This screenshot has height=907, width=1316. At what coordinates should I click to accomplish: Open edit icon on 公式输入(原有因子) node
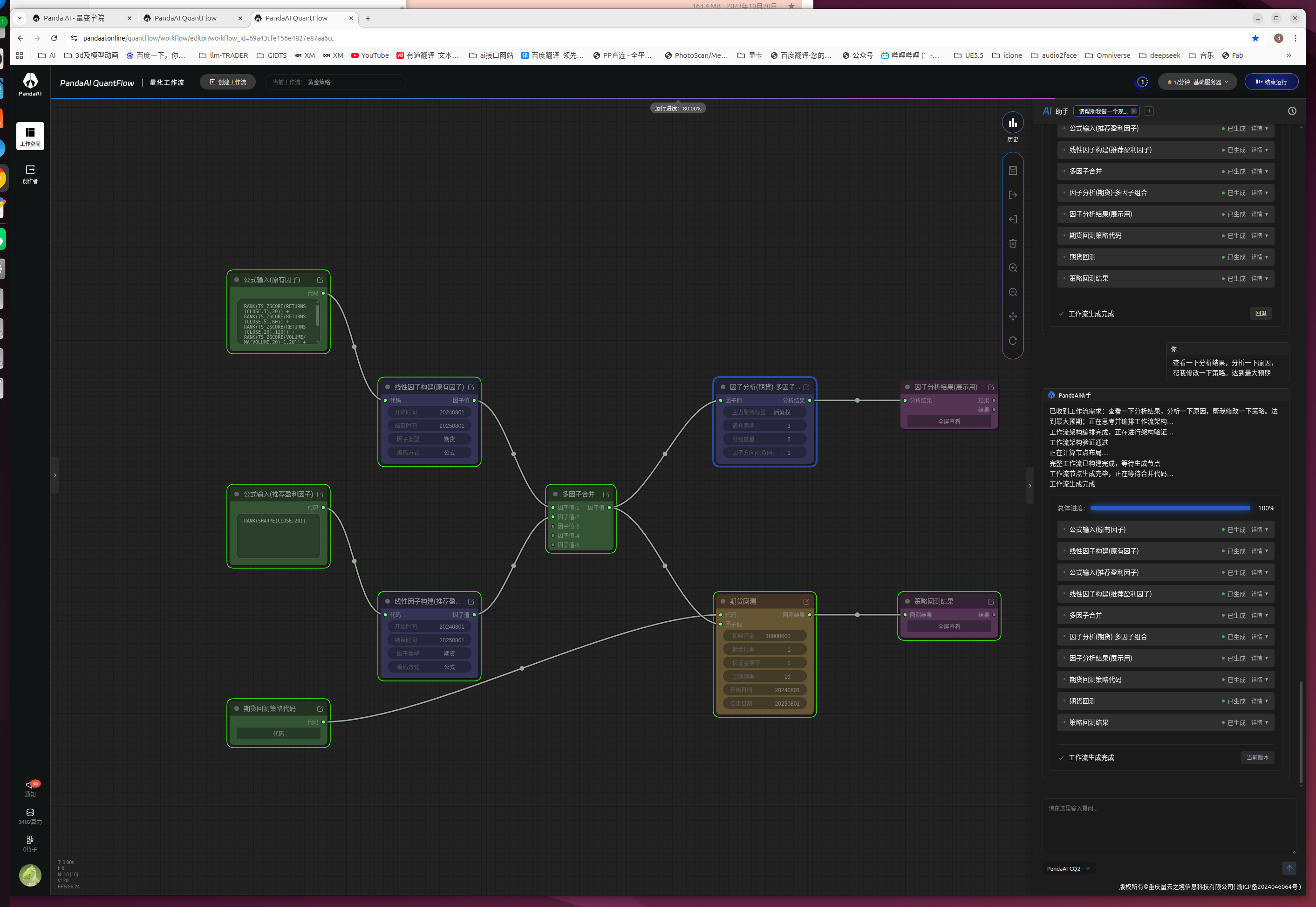coord(320,280)
